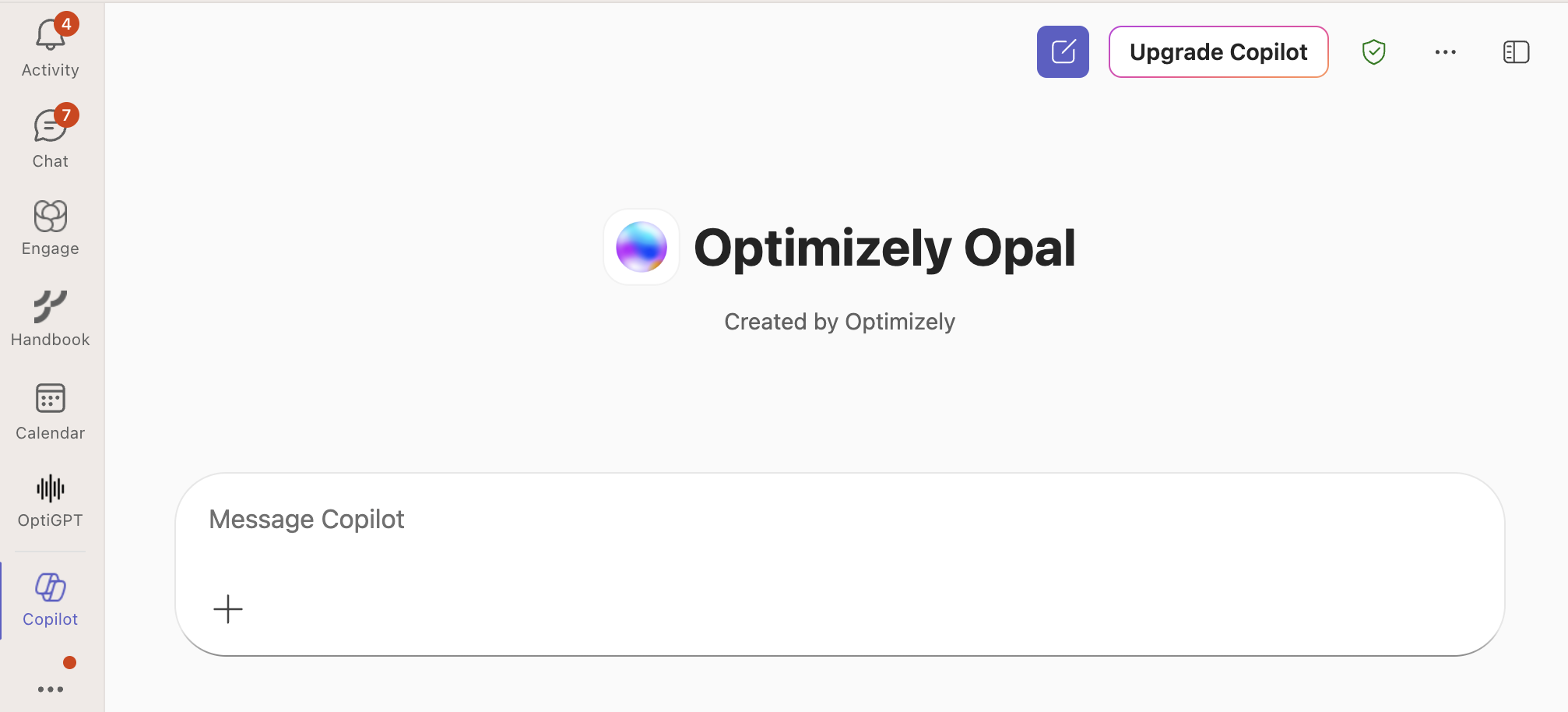
Task: Select the OptiGPT sidebar icon
Action: [x=49, y=489]
